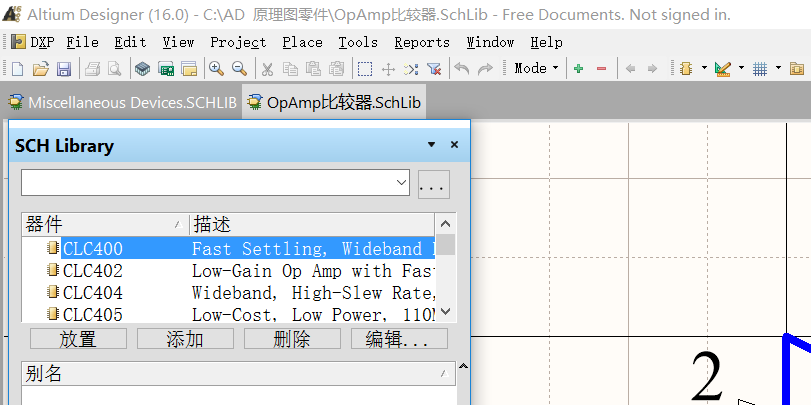Open the Reports menu
Viewport: 811px width, 405px height.
pyautogui.click(x=422, y=42)
